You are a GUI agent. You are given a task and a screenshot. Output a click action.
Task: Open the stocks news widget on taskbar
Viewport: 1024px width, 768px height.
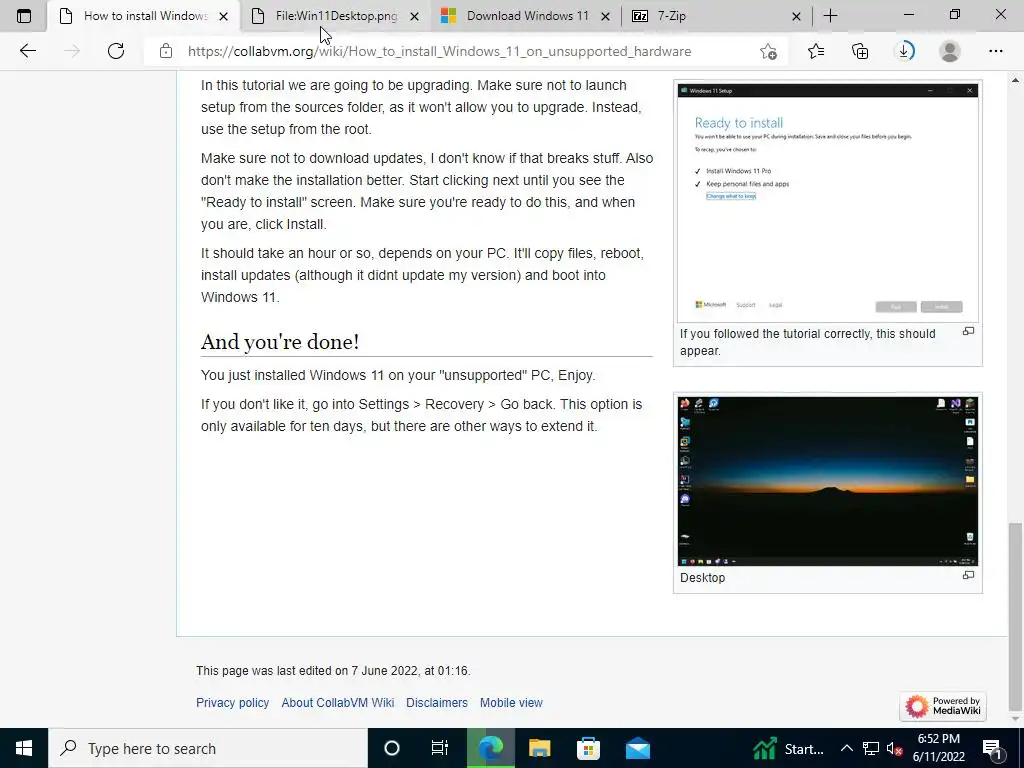788,748
